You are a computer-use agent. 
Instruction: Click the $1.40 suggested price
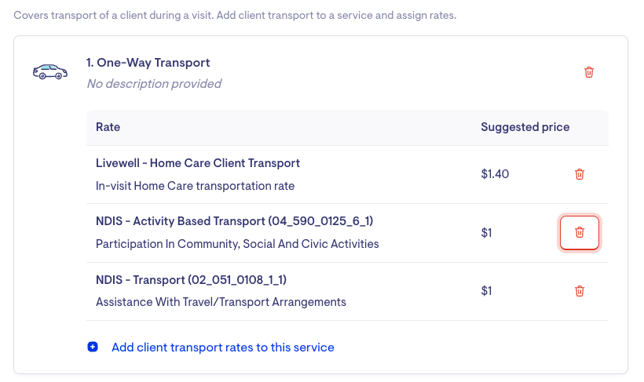(x=495, y=174)
